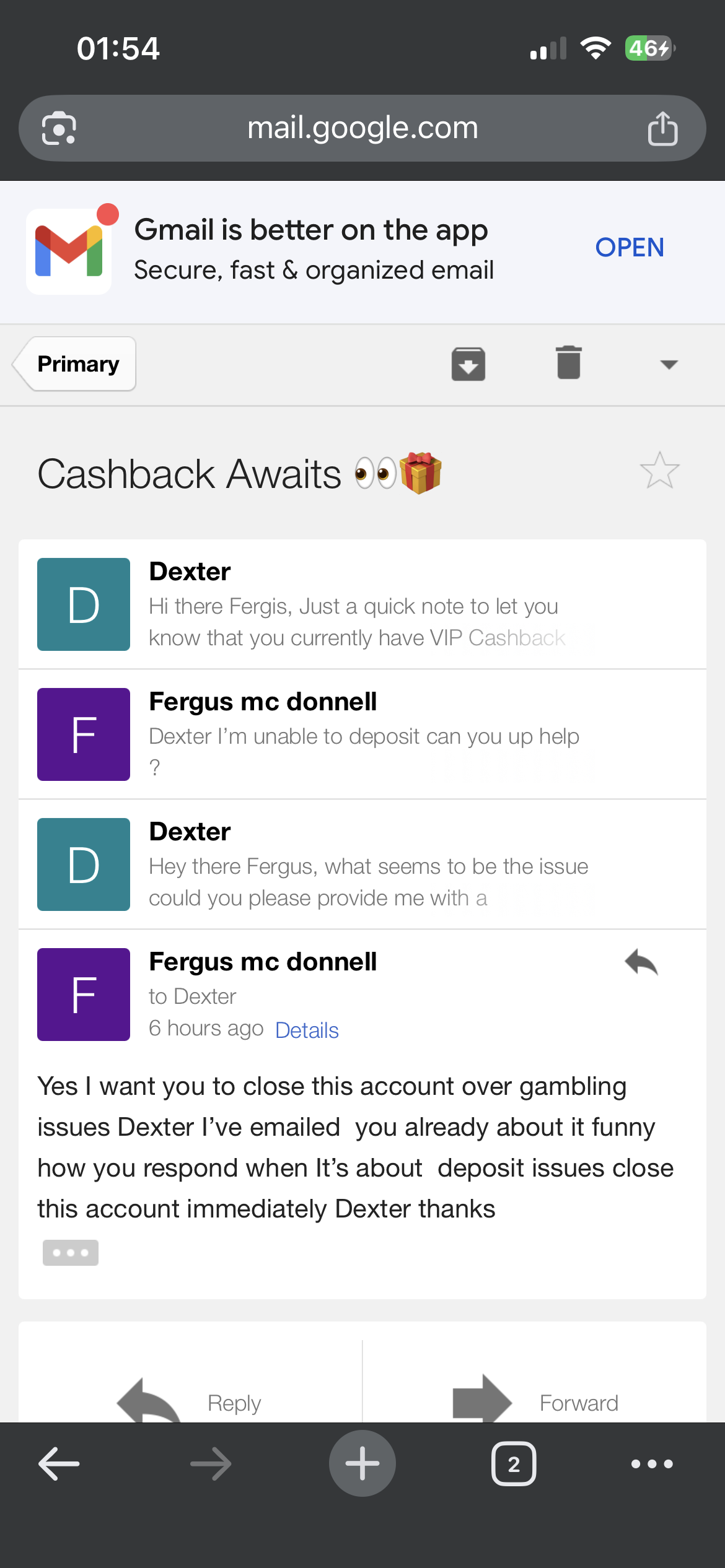Screen dimensions: 725x1568
Task: Go back to Primary inbox
Action: point(76,364)
